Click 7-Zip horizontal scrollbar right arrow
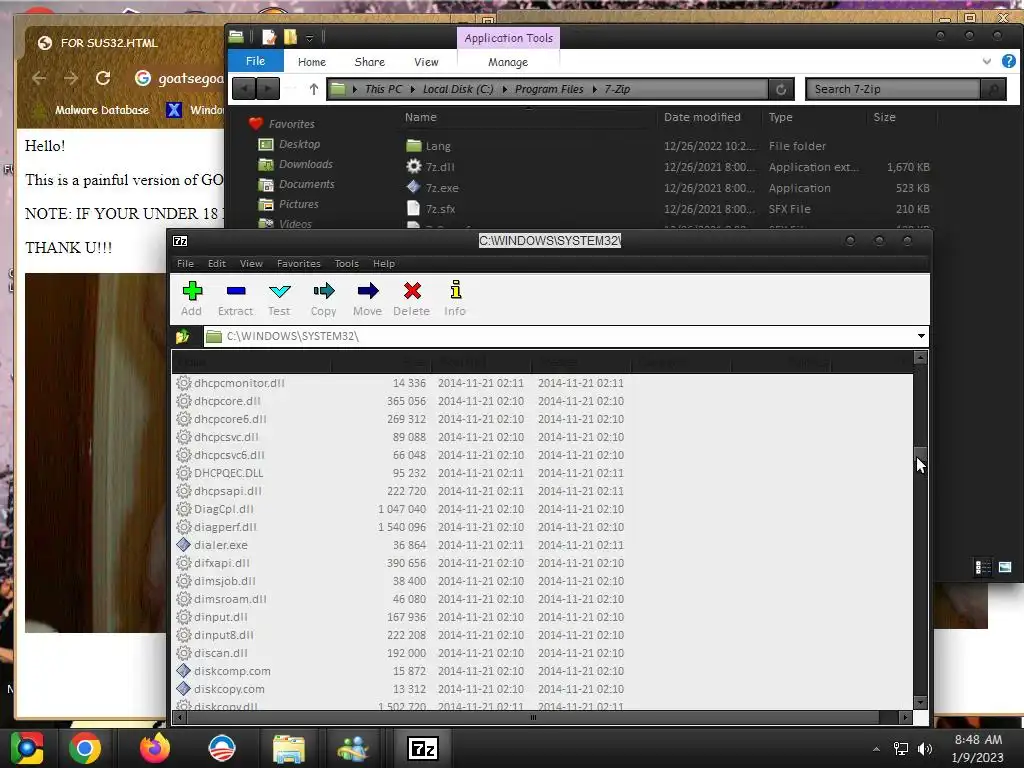Screen dimensions: 1024x768 tap(904, 717)
